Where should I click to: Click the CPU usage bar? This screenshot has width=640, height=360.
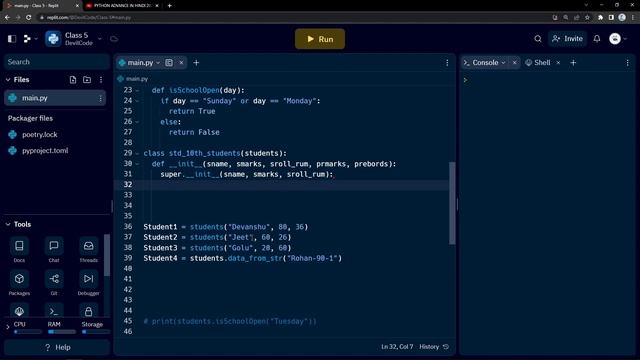(x=27, y=332)
